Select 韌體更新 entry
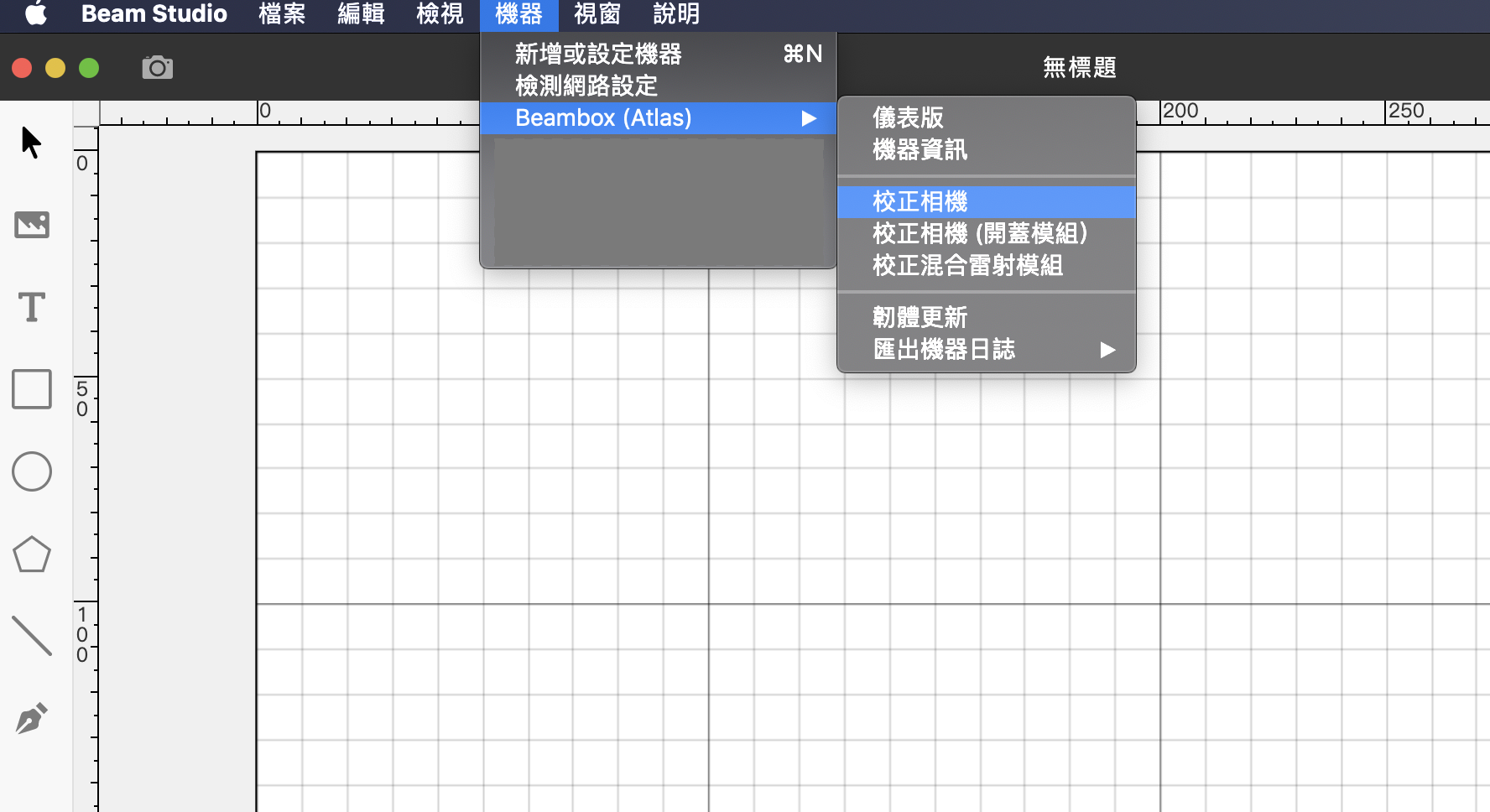This screenshot has height=812, width=1490. point(987,317)
